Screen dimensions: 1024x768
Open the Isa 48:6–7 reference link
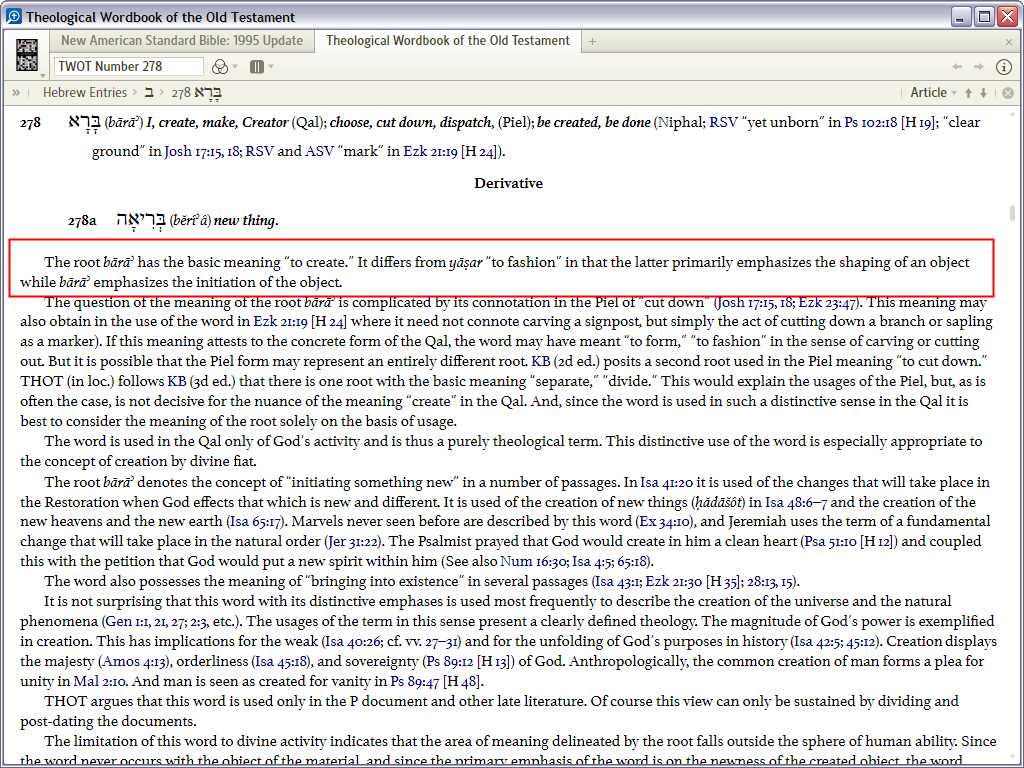(796, 502)
